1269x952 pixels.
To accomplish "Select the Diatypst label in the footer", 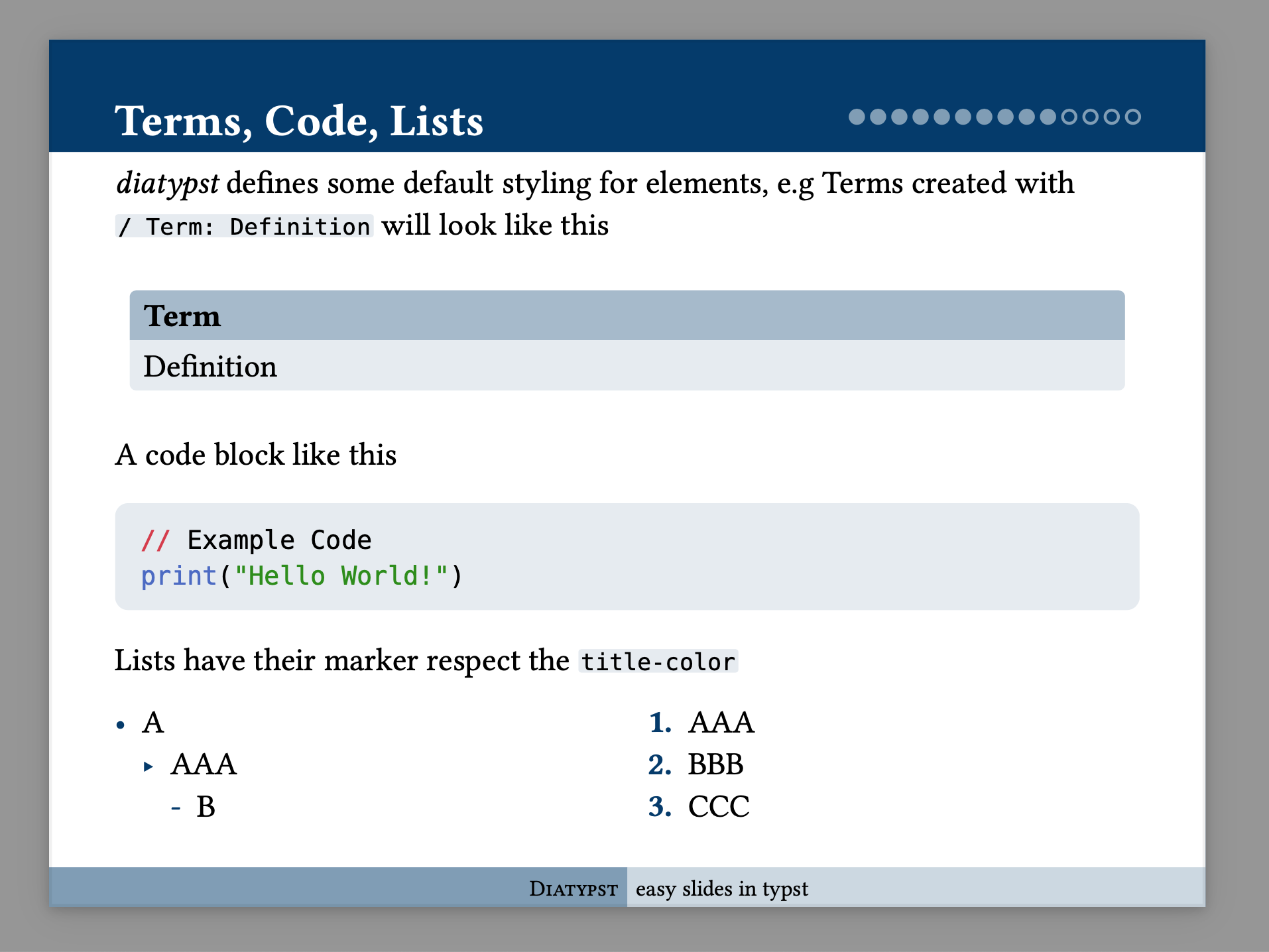I will [x=573, y=888].
